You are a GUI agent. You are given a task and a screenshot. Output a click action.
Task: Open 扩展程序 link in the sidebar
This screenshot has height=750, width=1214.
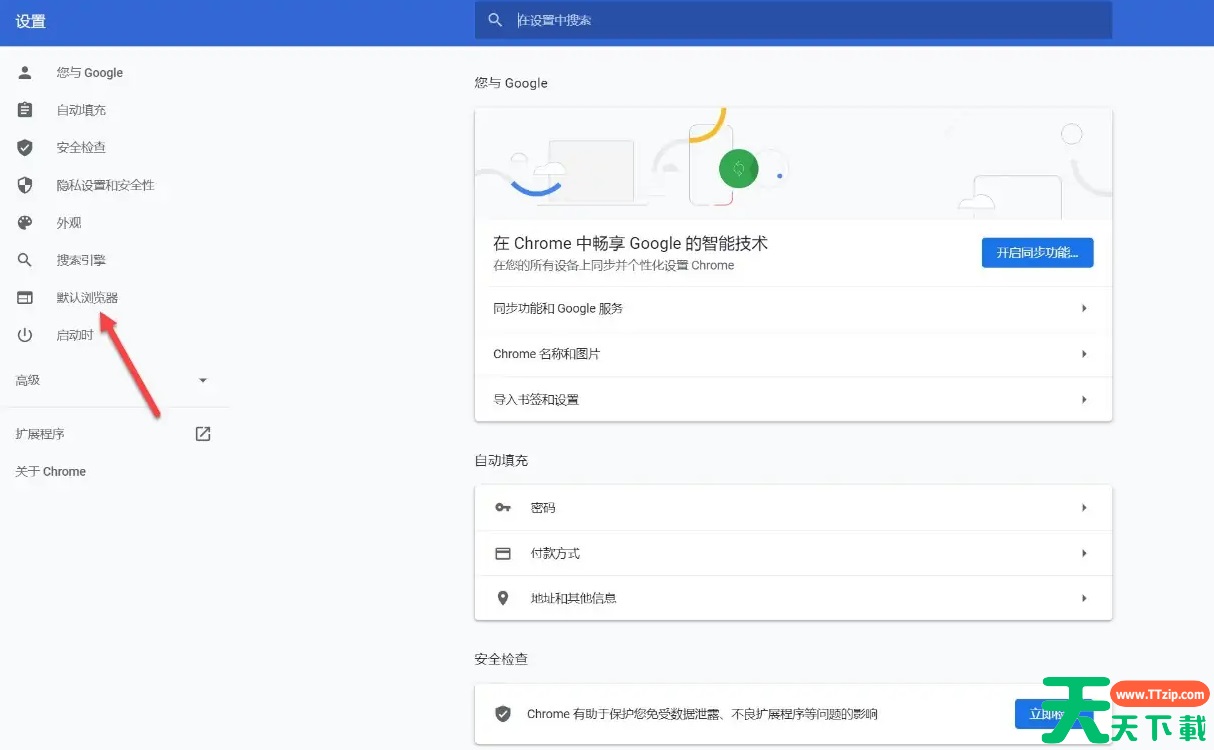point(40,434)
